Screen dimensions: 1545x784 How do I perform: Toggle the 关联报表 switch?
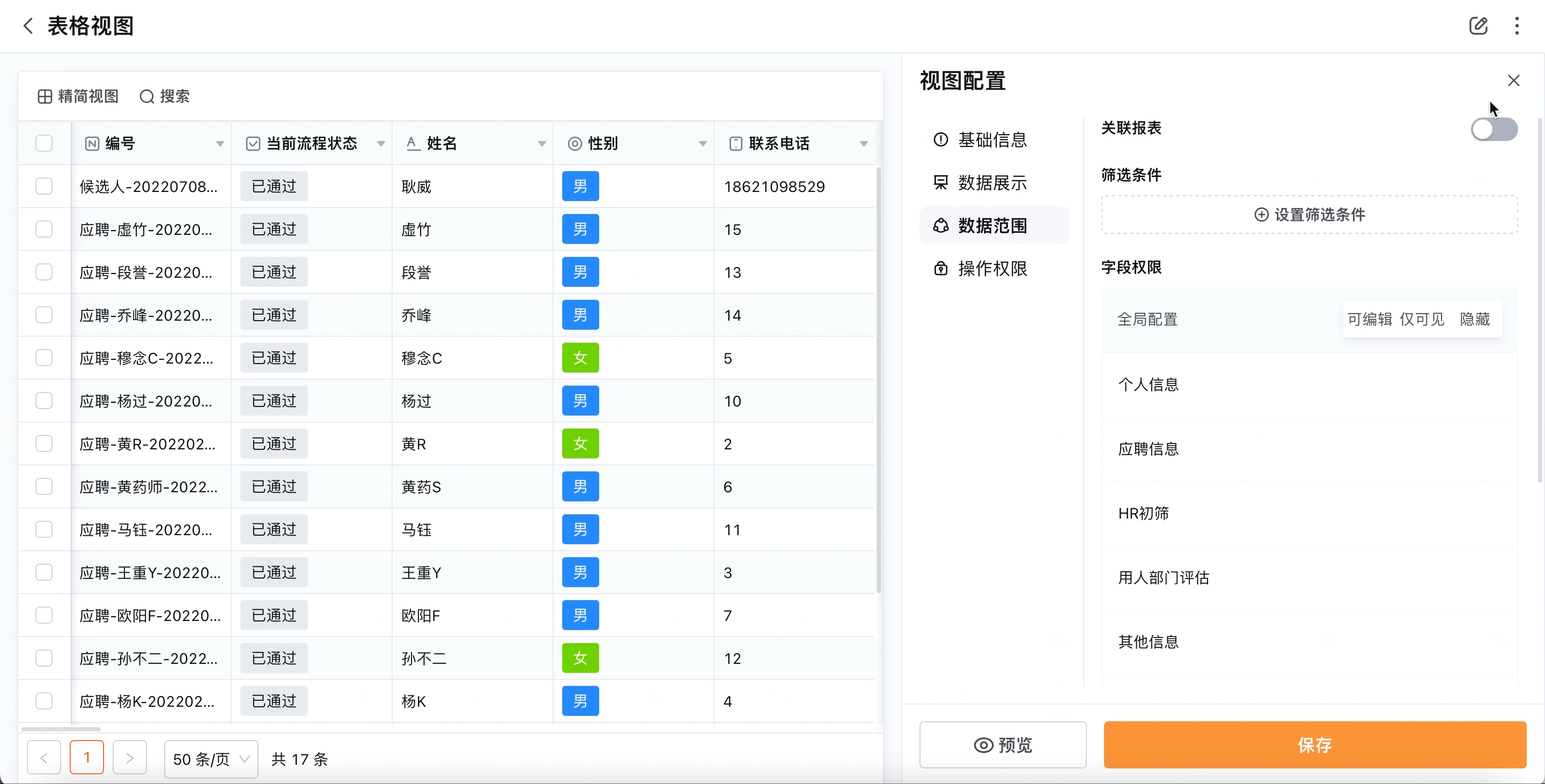[1494, 129]
